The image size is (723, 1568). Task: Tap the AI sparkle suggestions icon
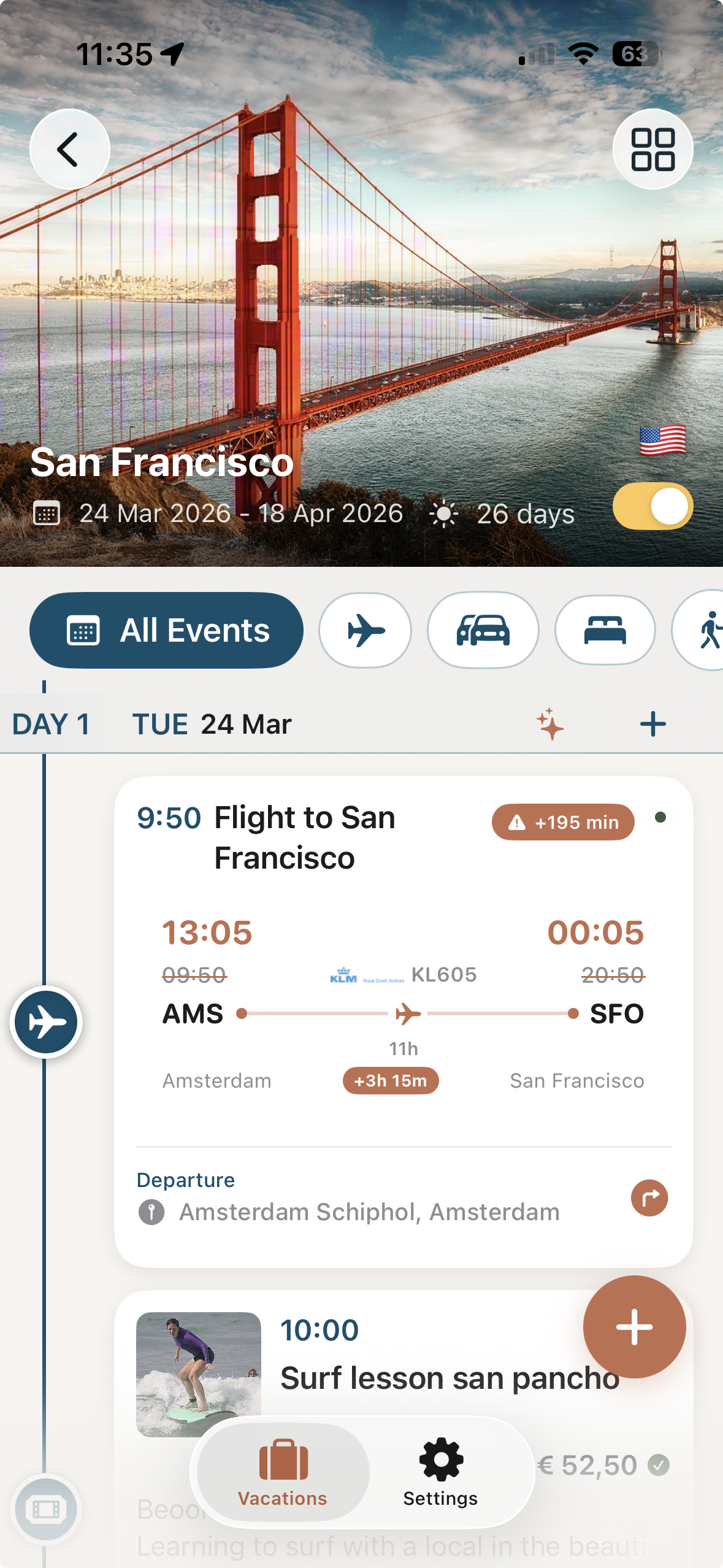pos(550,724)
